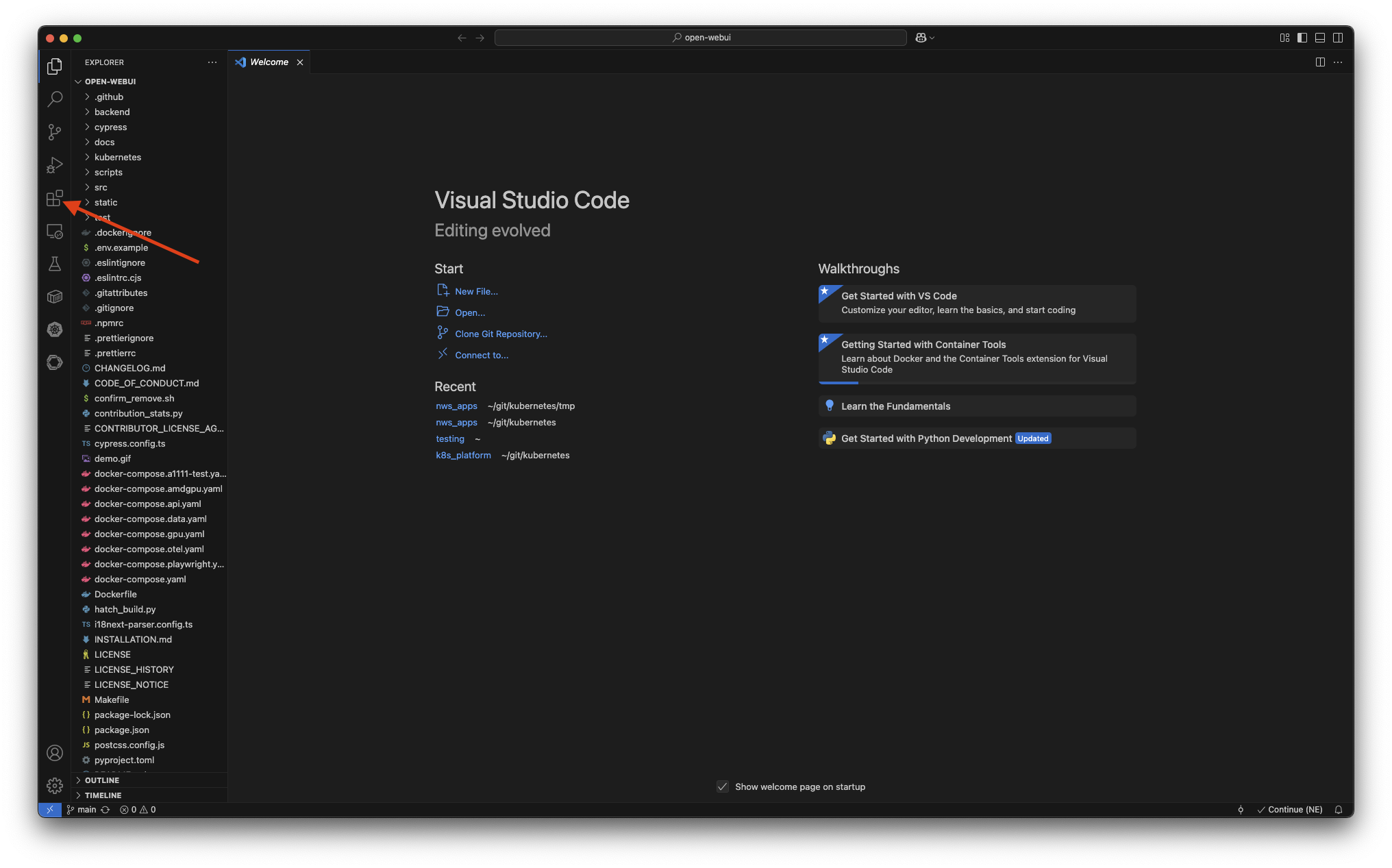The width and height of the screenshot is (1392, 868).
Task: Expand the backend folder
Action: tap(149, 112)
